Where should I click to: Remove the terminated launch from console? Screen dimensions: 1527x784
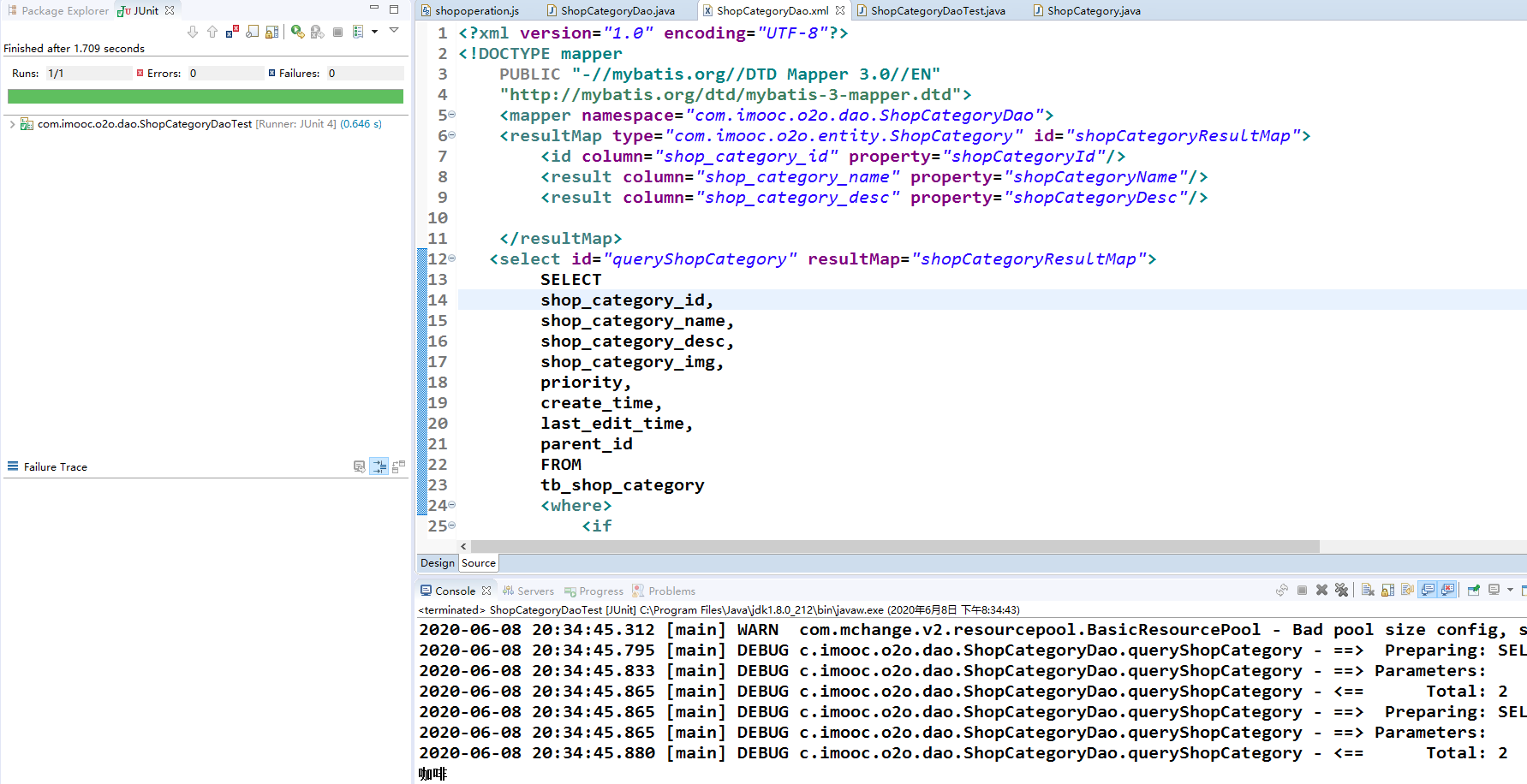1321,590
